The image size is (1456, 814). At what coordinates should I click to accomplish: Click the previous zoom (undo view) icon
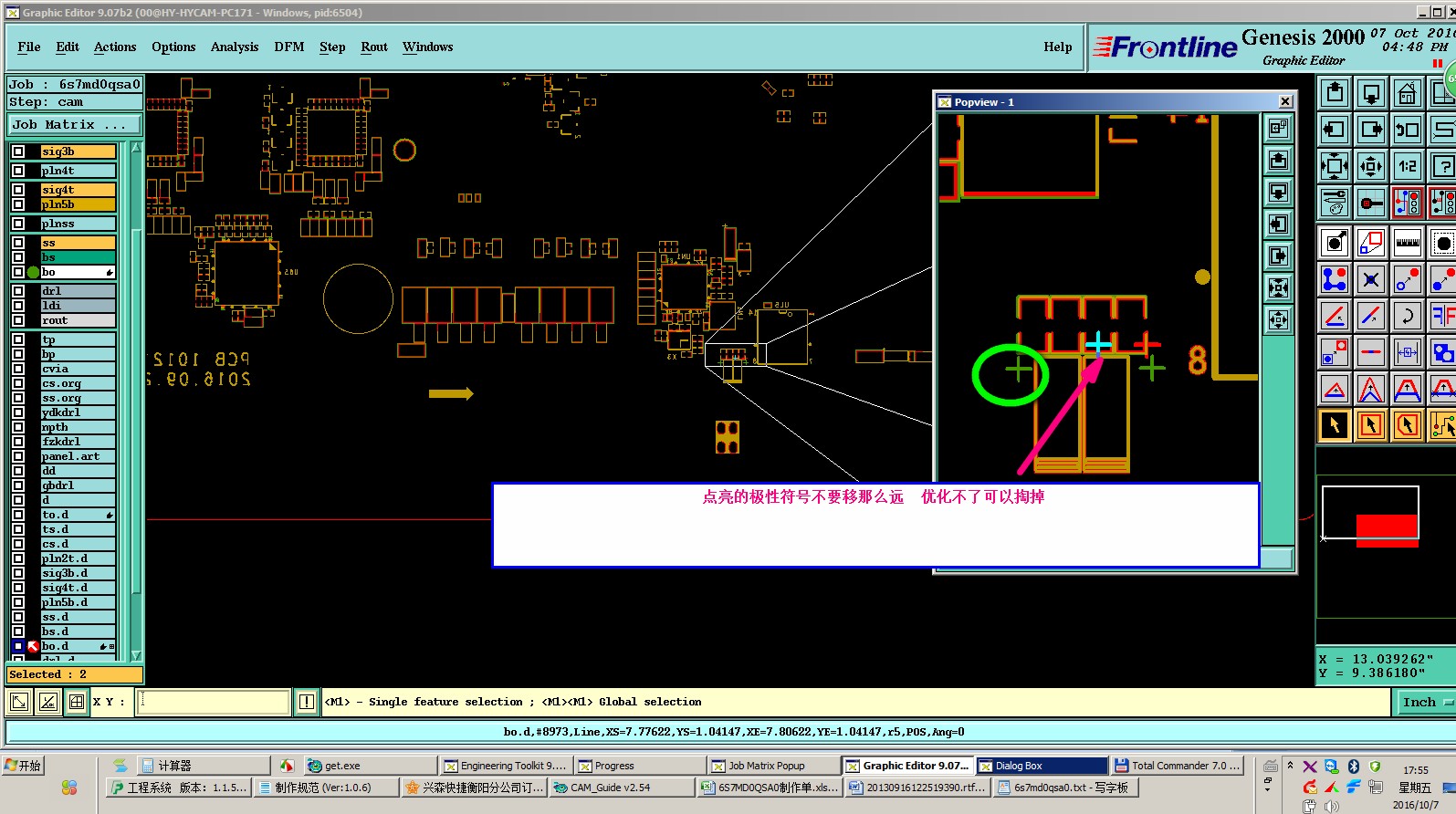pyautogui.click(x=1408, y=130)
